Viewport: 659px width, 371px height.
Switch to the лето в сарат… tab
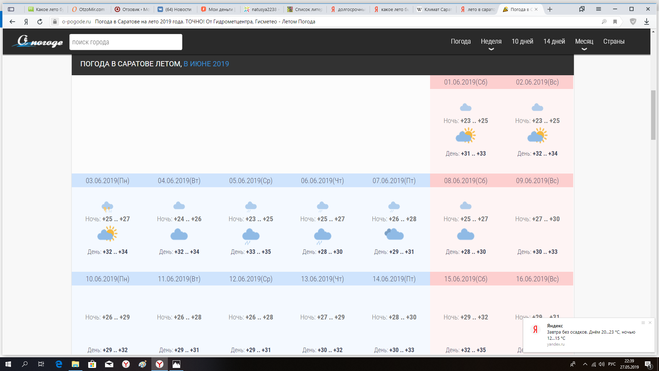click(x=477, y=9)
